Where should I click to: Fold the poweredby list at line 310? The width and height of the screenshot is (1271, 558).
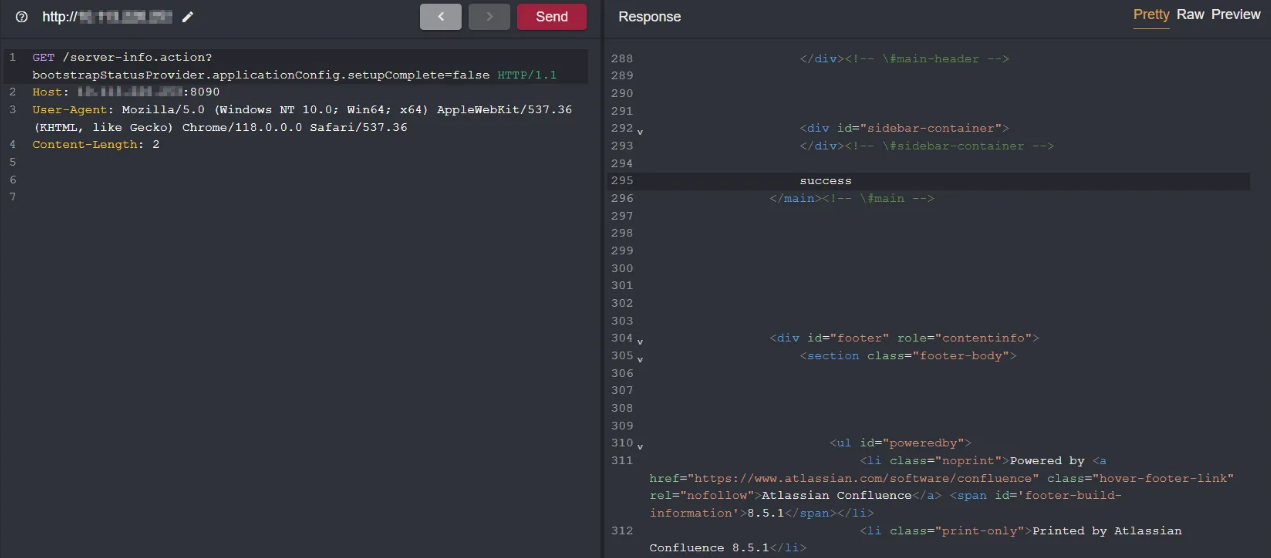(640, 446)
